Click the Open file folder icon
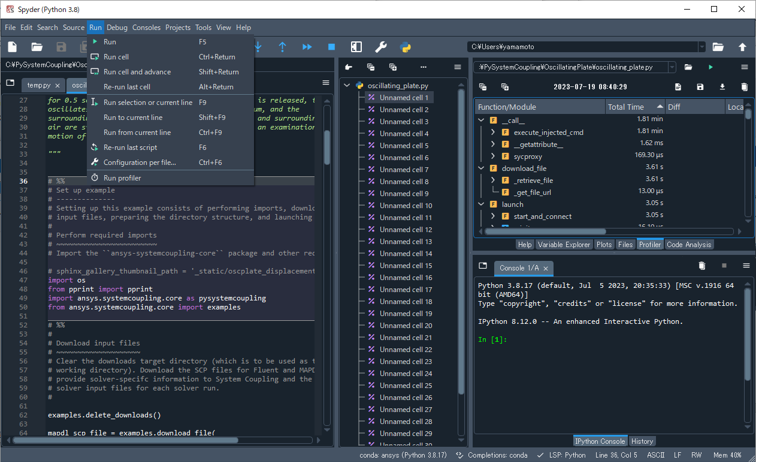 click(37, 47)
